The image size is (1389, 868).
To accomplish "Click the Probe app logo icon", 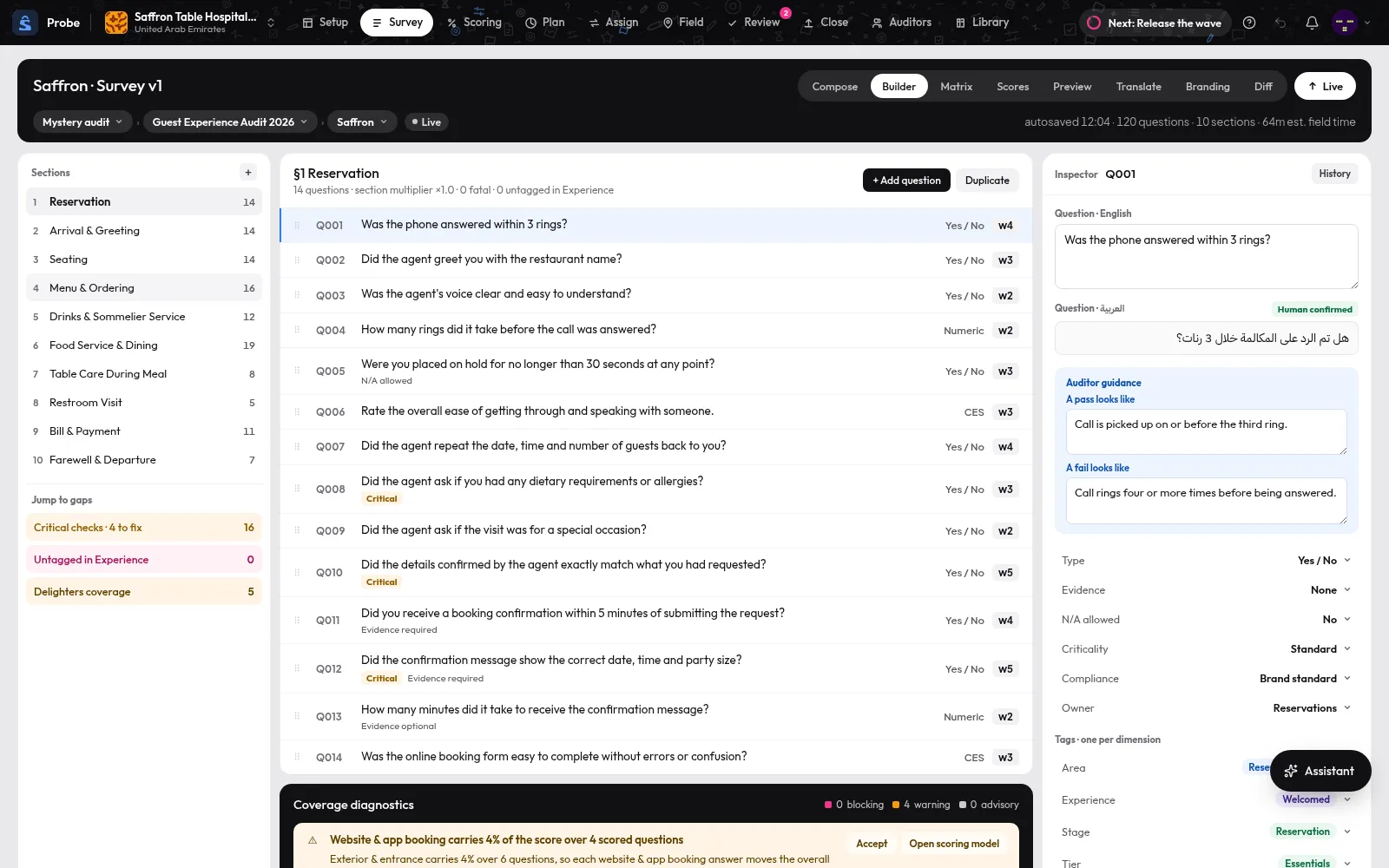I will coord(25,23).
